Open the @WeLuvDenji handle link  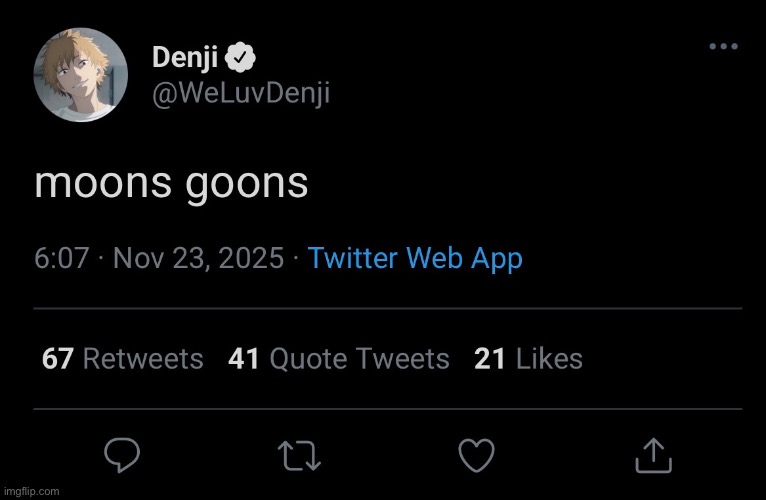(241, 93)
